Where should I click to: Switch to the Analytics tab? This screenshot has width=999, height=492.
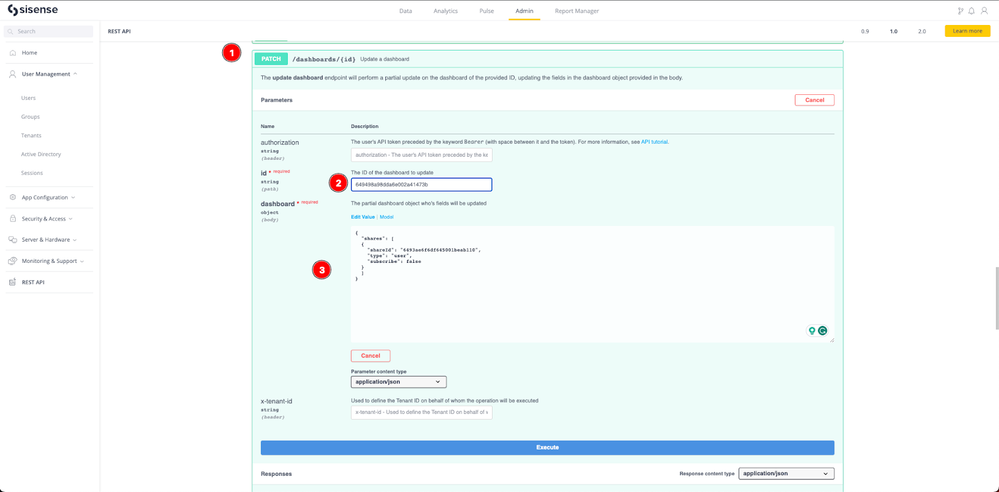pyautogui.click(x=445, y=11)
